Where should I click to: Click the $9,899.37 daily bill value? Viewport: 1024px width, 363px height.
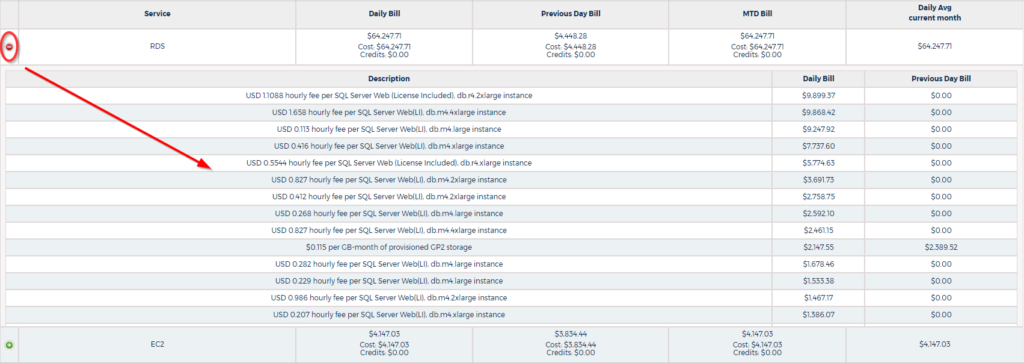tap(818, 95)
